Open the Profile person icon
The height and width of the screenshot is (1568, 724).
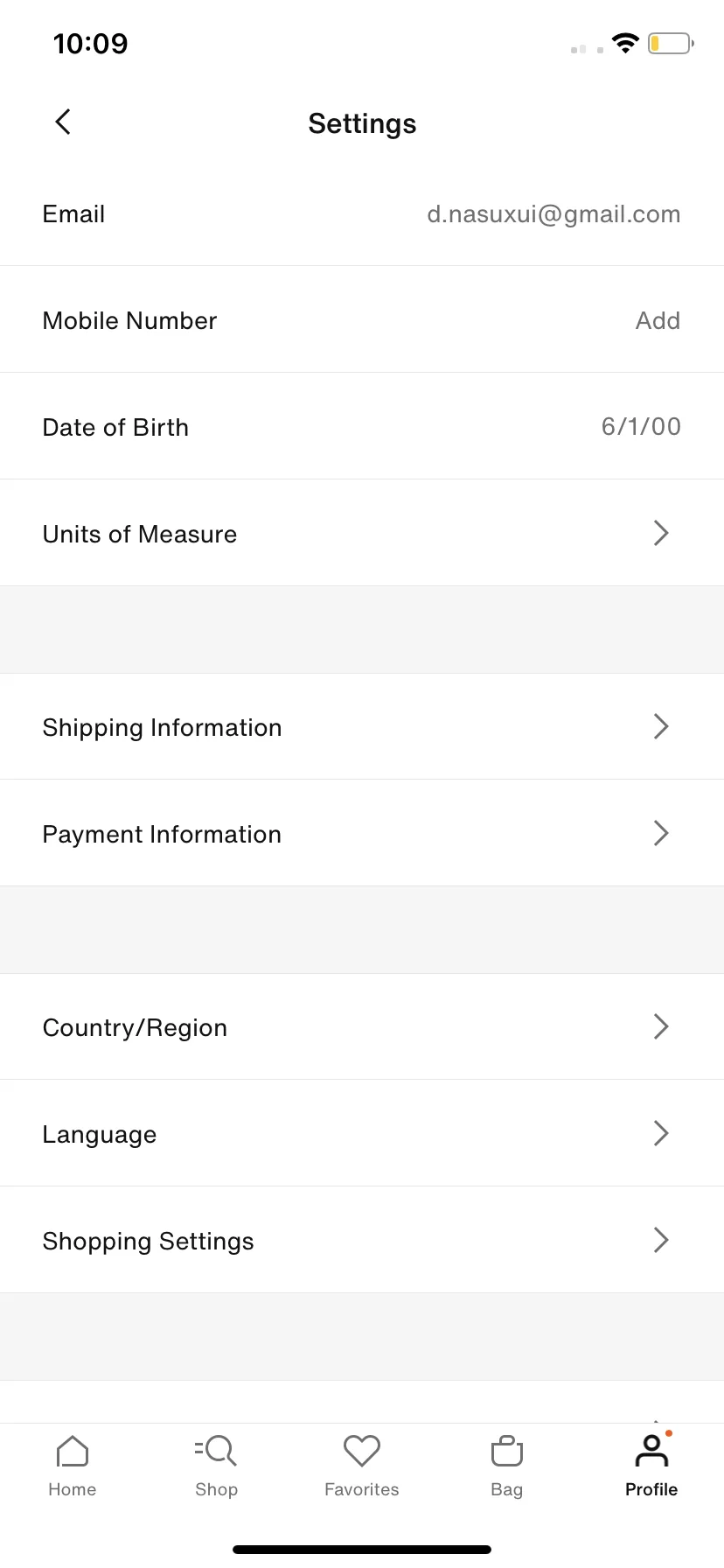coord(651,1451)
